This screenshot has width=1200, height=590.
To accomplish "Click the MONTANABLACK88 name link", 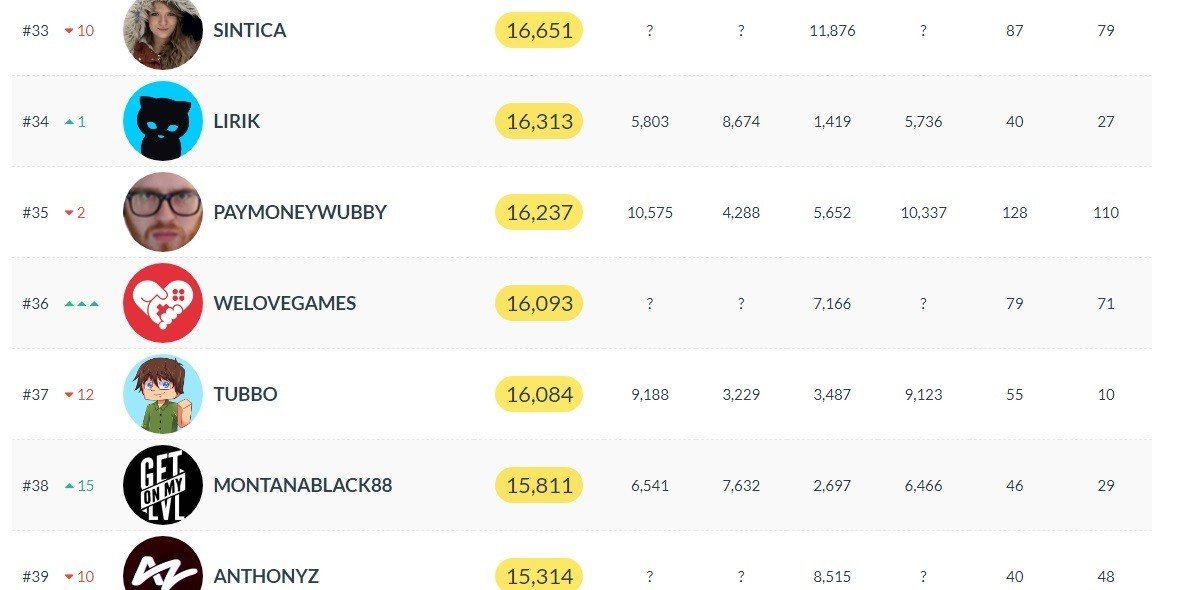I will [x=303, y=485].
